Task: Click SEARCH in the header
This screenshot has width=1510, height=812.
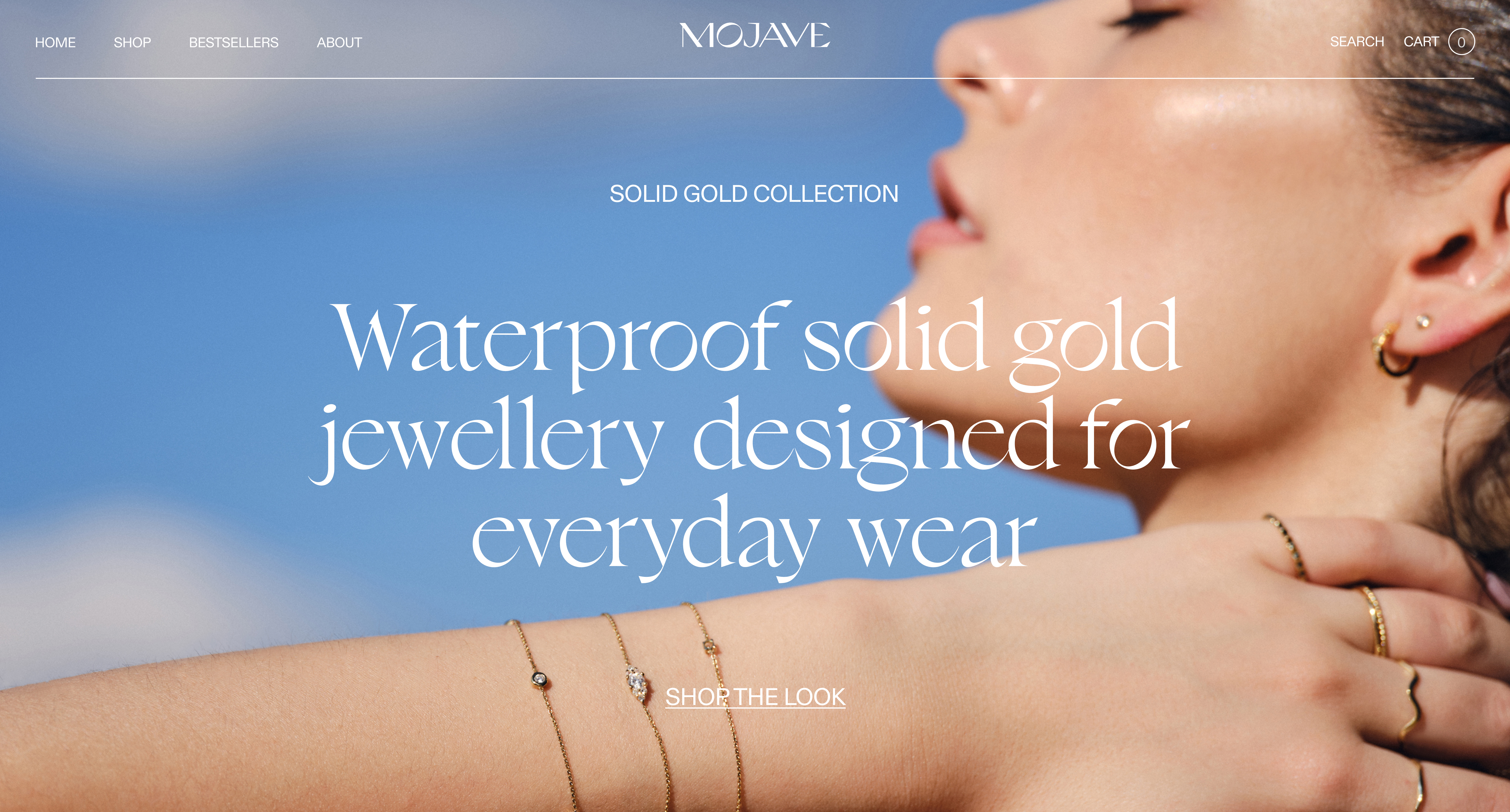Action: tap(1357, 42)
